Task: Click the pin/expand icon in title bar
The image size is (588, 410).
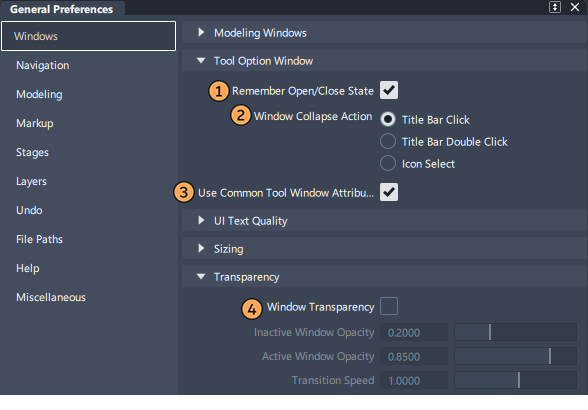Action: point(555,7)
